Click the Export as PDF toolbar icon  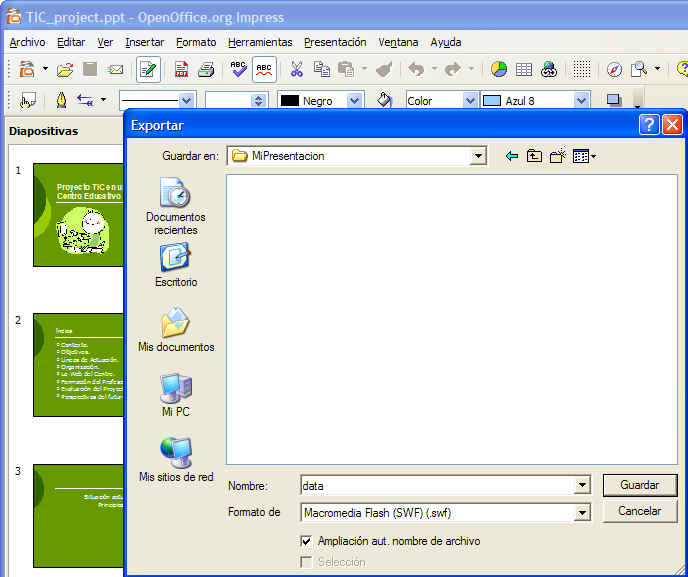[x=182, y=69]
